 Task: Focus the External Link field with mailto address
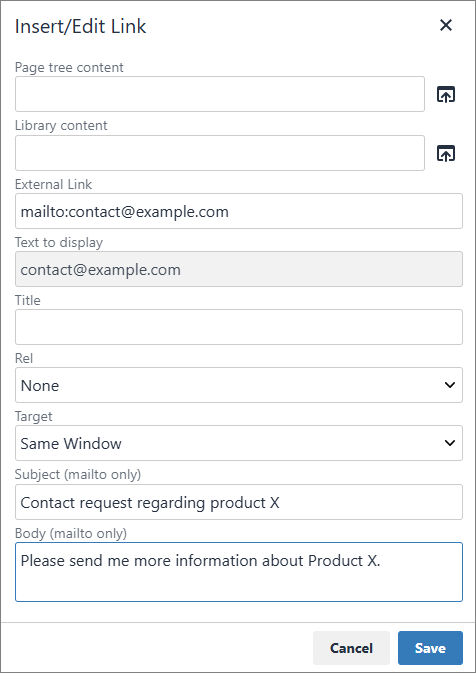point(239,211)
